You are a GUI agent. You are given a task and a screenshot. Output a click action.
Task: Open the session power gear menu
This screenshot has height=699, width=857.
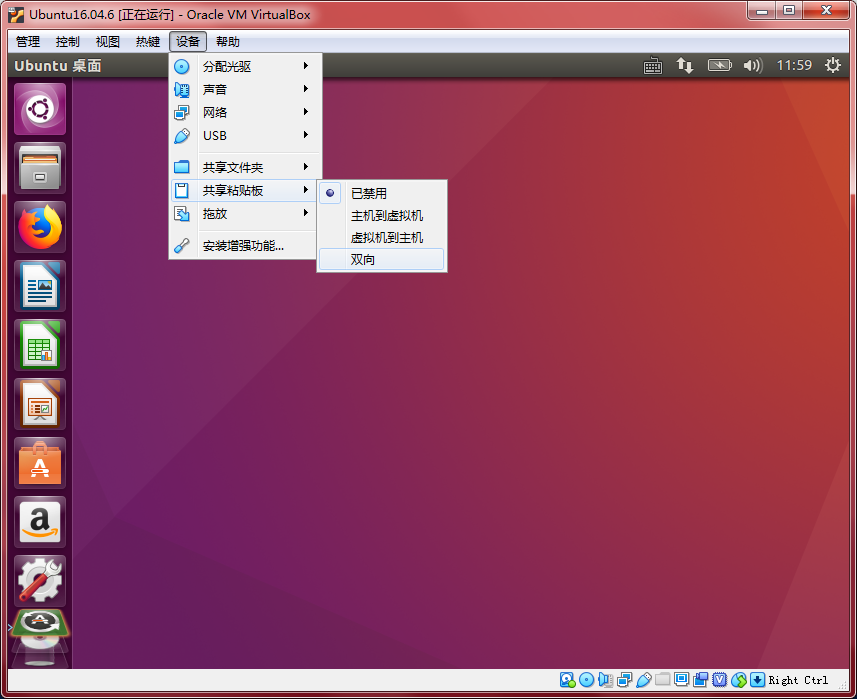tap(832, 66)
